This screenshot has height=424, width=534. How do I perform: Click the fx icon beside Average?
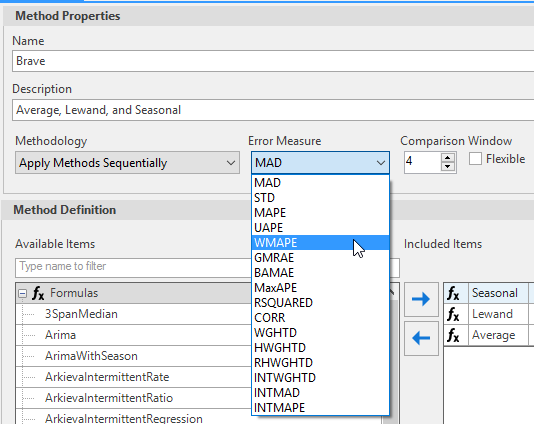tap(454, 335)
